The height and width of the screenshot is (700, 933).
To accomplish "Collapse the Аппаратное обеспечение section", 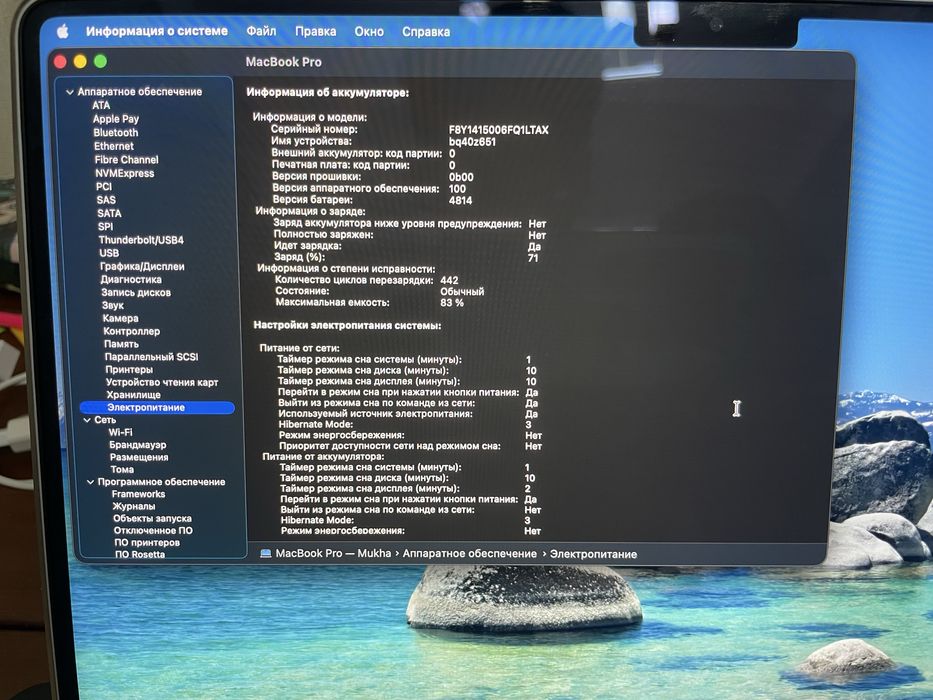I will point(70,92).
